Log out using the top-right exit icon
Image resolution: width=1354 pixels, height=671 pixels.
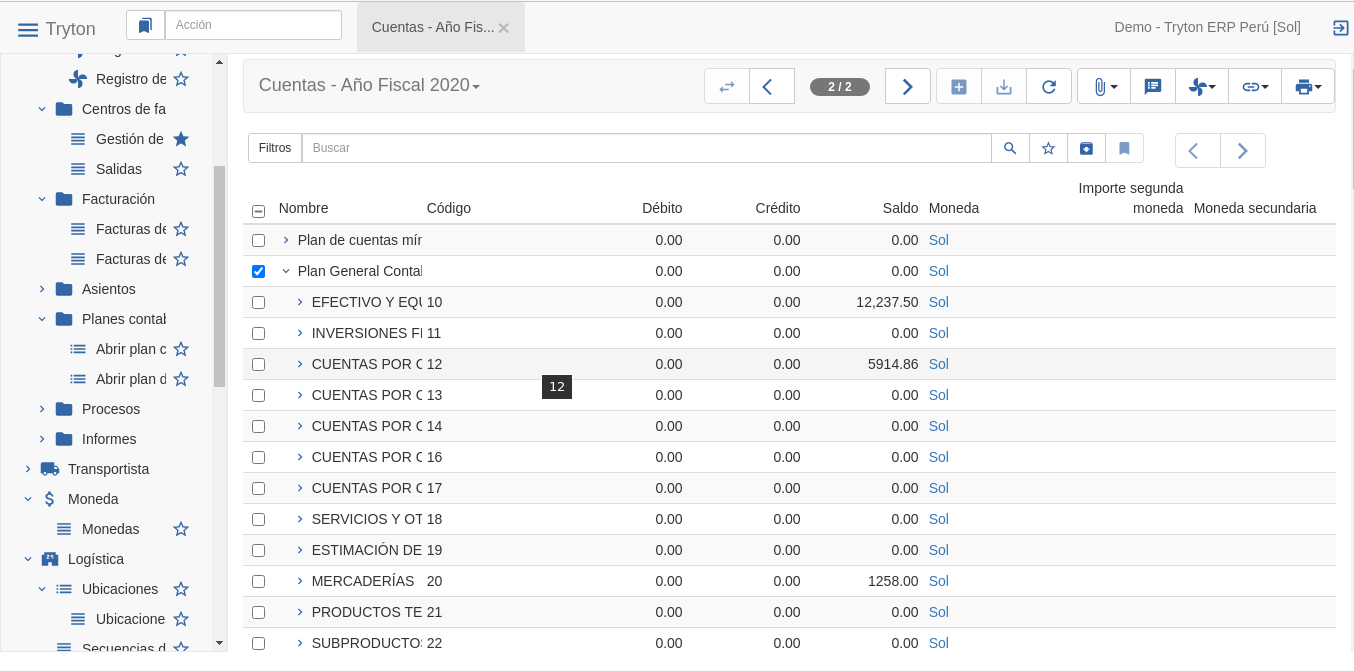click(1341, 28)
